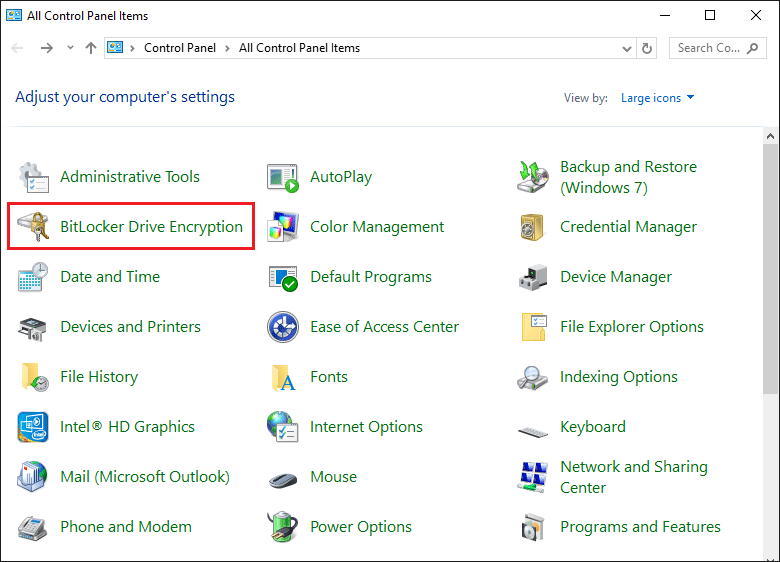Click the Search Control Panel field
This screenshot has height=562, width=780.
[x=717, y=48]
